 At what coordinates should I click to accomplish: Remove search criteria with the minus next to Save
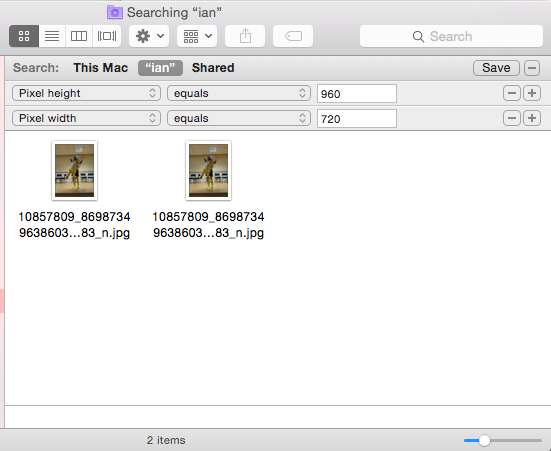pyautogui.click(x=532, y=67)
